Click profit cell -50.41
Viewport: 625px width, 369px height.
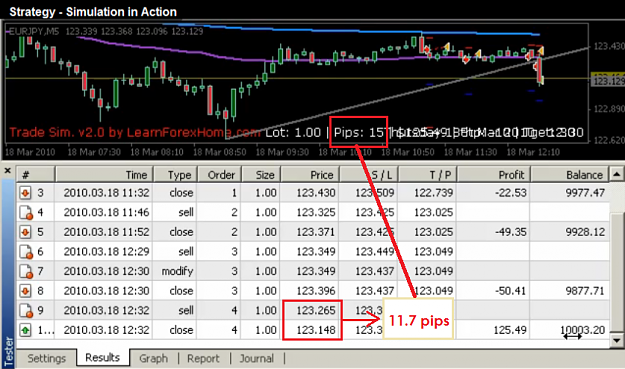click(x=511, y=291)
